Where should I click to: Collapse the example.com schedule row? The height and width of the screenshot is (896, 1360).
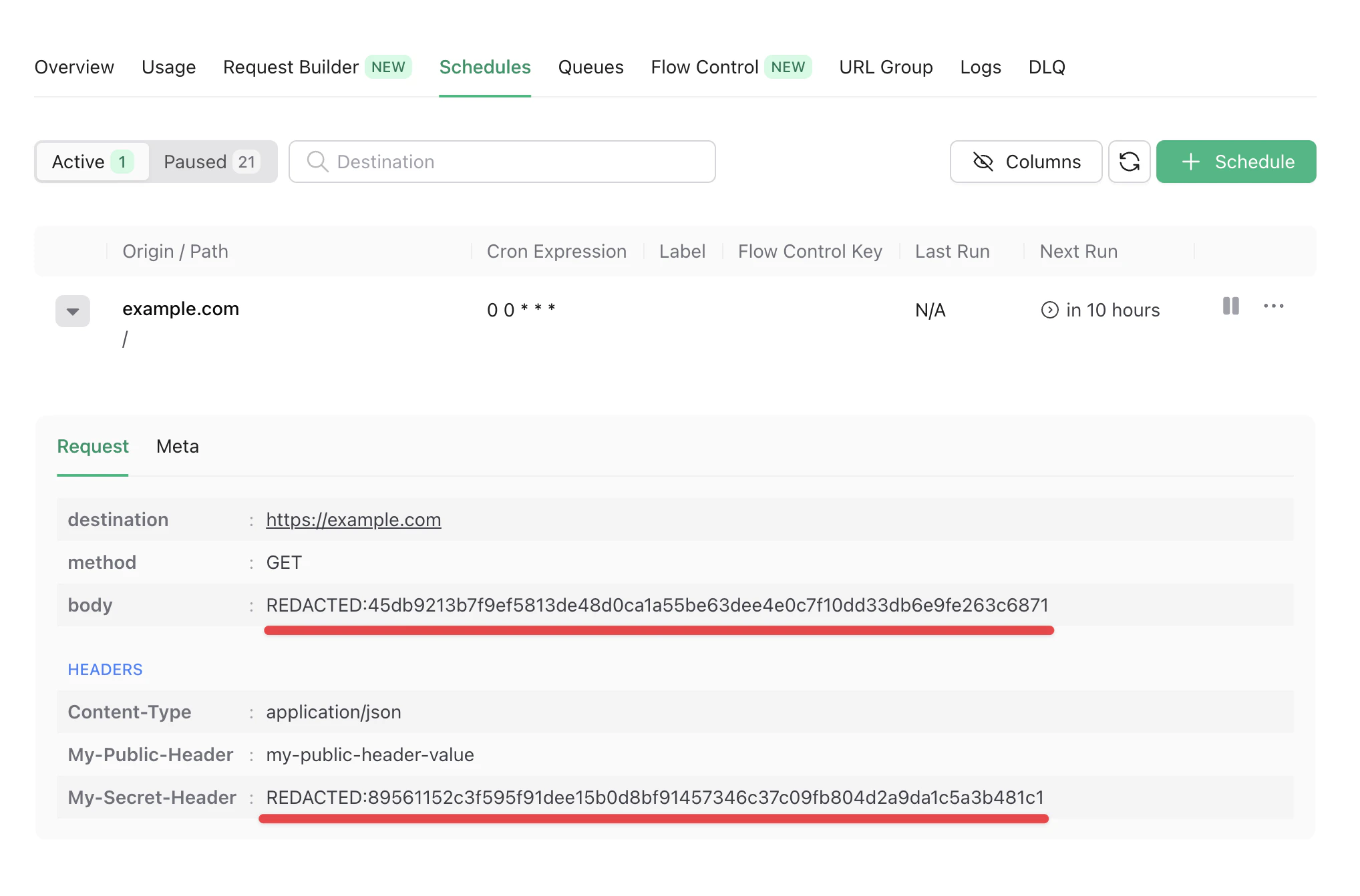coord(73,311)
